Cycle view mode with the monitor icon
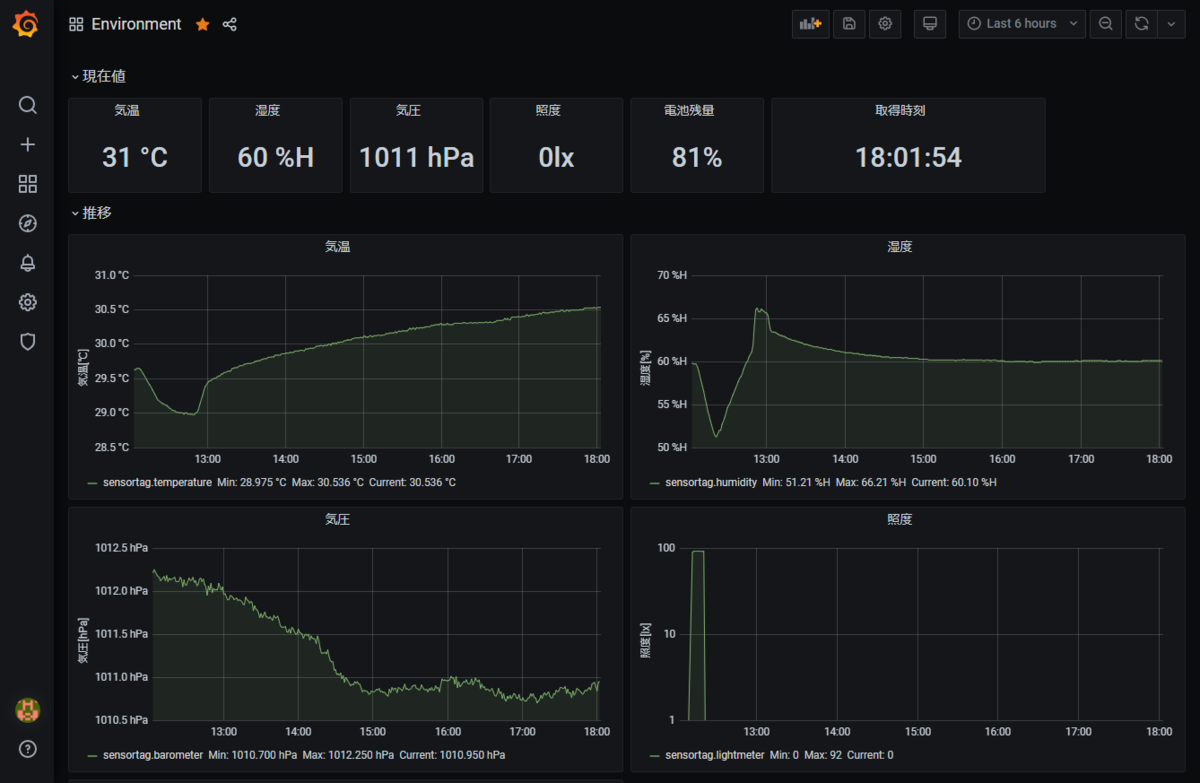The width and height of the screenshot is (1200, 783). pos(930,24)
